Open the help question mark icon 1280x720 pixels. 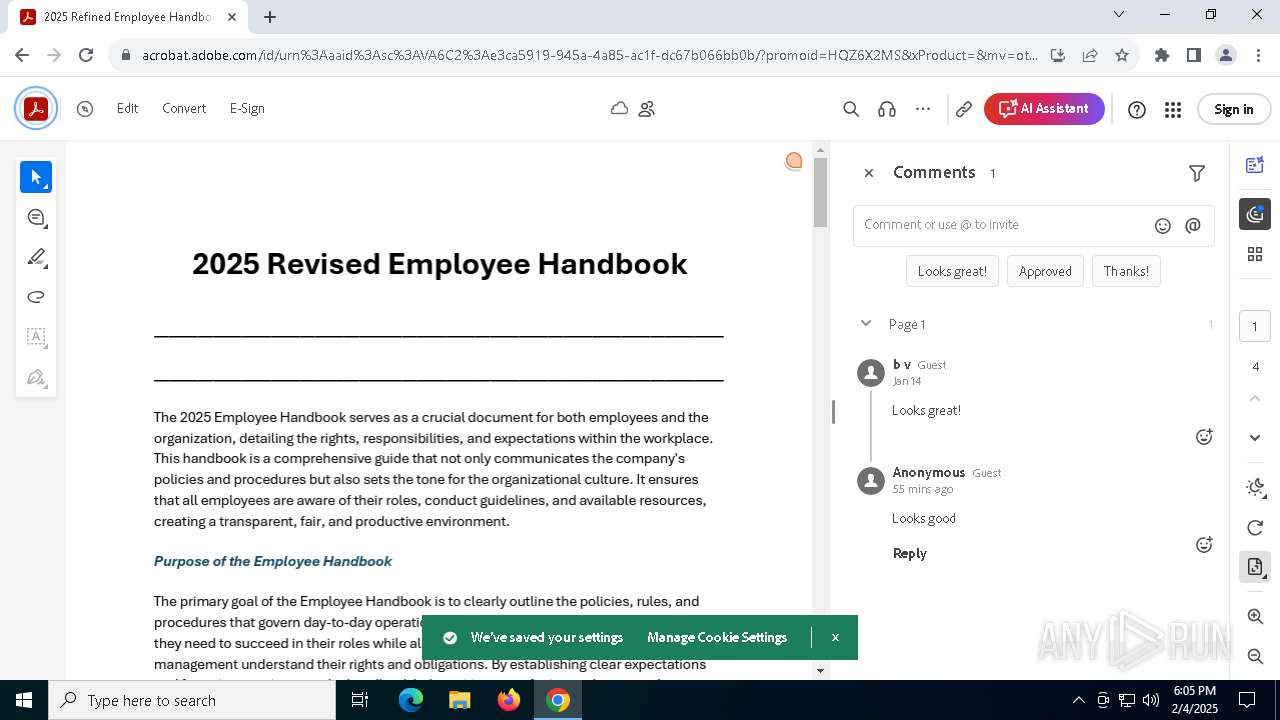[1137, 110]
